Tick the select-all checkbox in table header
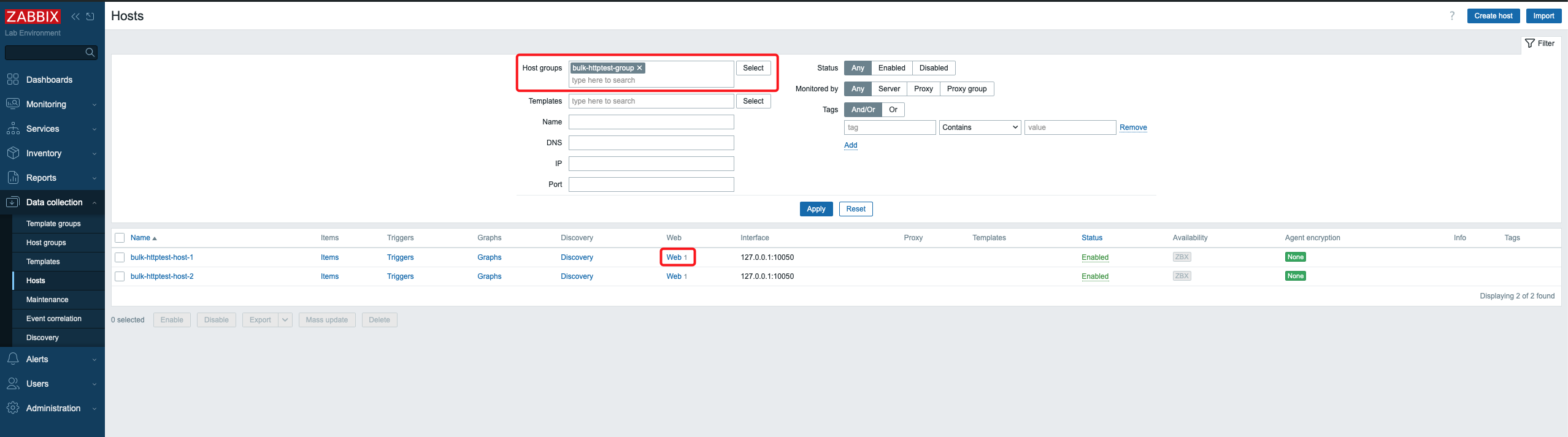 (120, 238)
